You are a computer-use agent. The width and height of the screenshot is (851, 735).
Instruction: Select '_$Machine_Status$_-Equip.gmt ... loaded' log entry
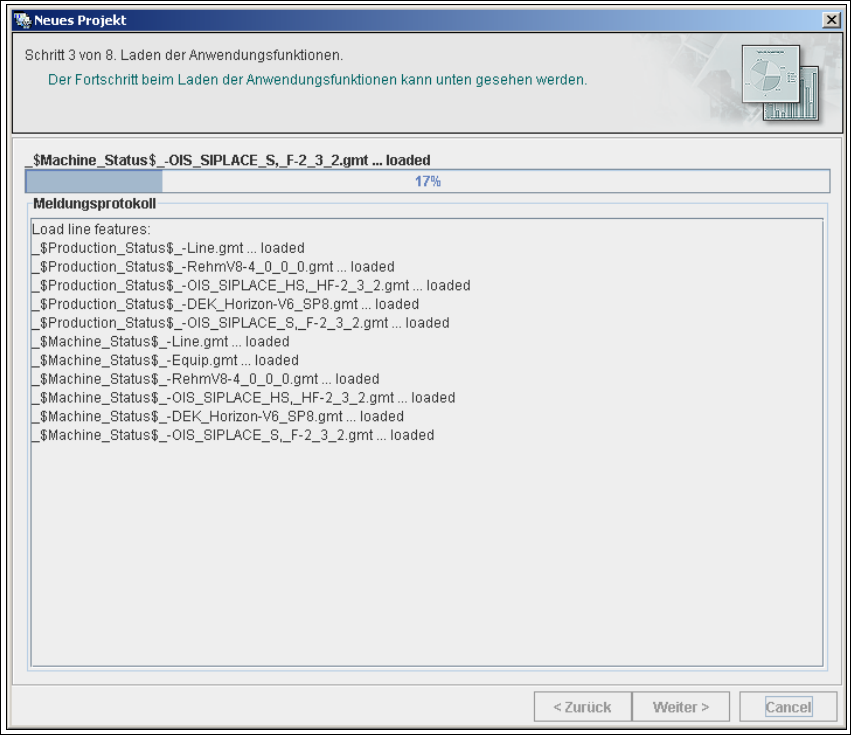pos(166,360)
